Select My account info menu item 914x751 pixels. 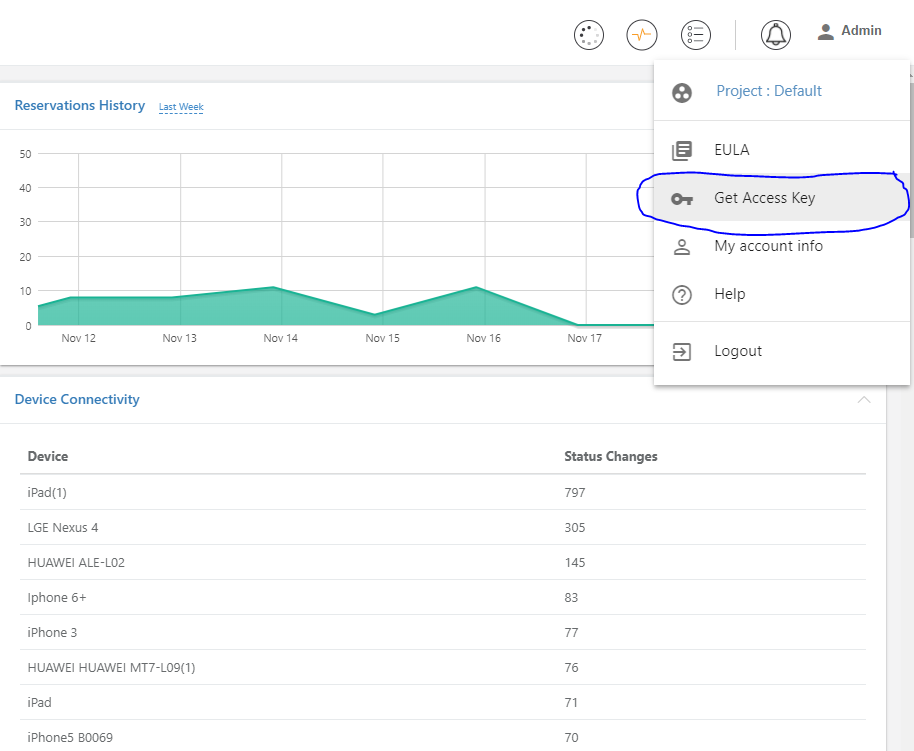pyautogui.click(x=768, y=246)
